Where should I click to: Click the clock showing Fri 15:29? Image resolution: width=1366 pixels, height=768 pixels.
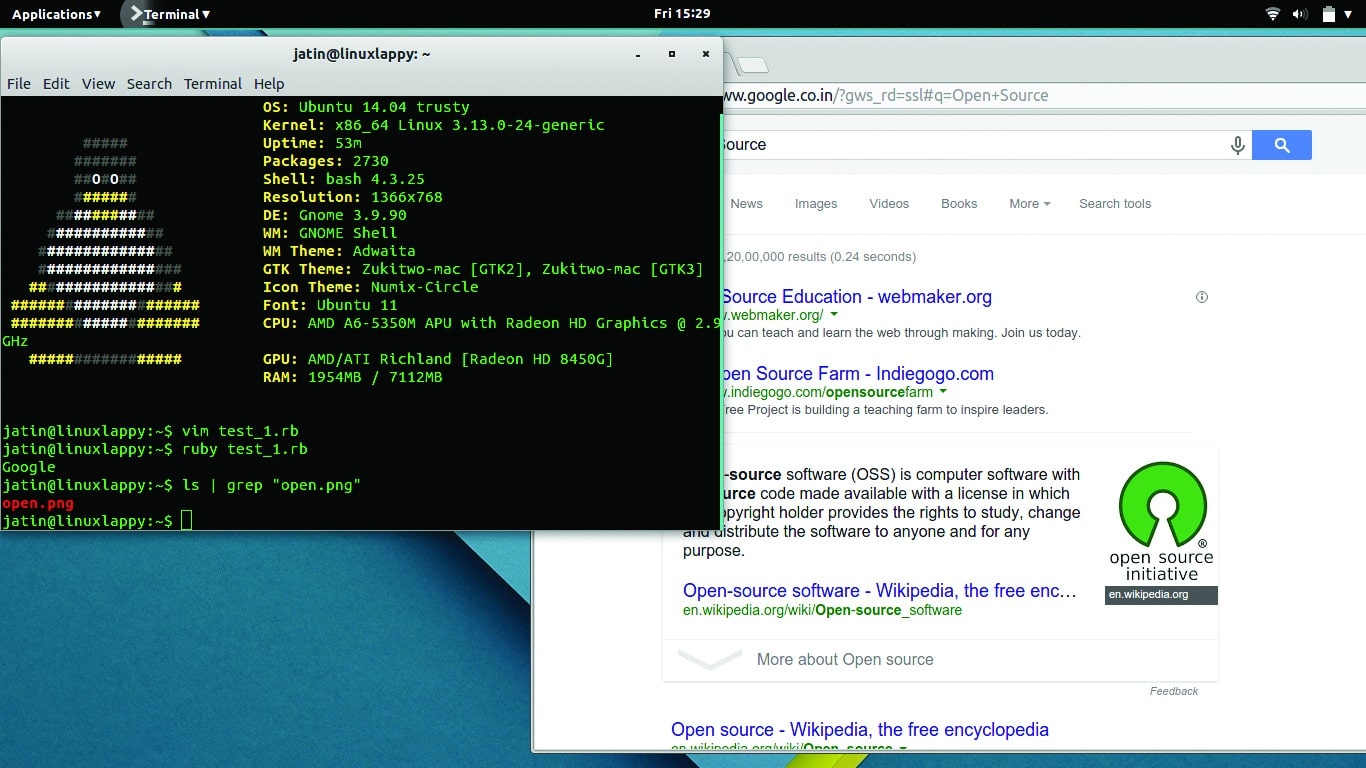click(682, 14)
